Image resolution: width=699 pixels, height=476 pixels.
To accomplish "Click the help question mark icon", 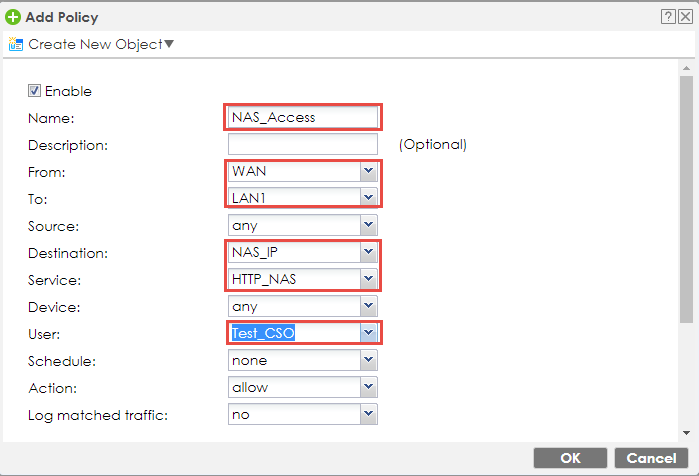I will pos(667,17).
